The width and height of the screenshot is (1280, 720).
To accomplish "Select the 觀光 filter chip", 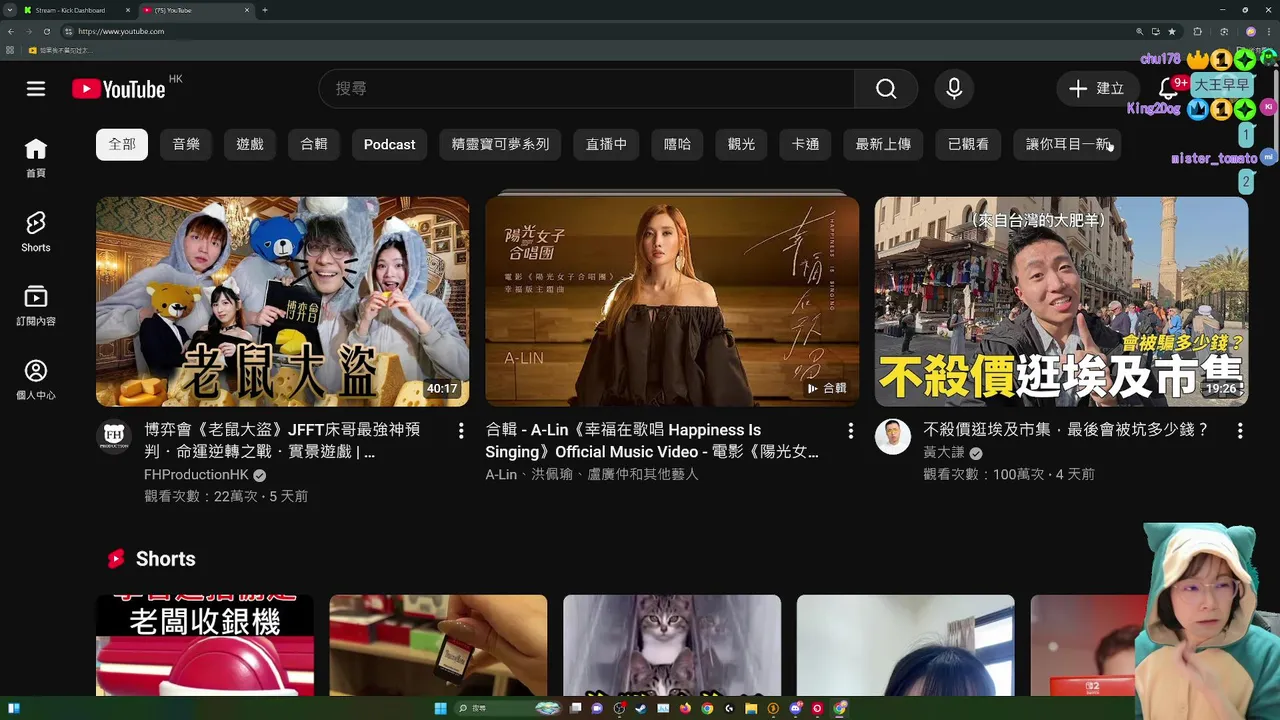I will pyautogui.click(x=741, y=144).
